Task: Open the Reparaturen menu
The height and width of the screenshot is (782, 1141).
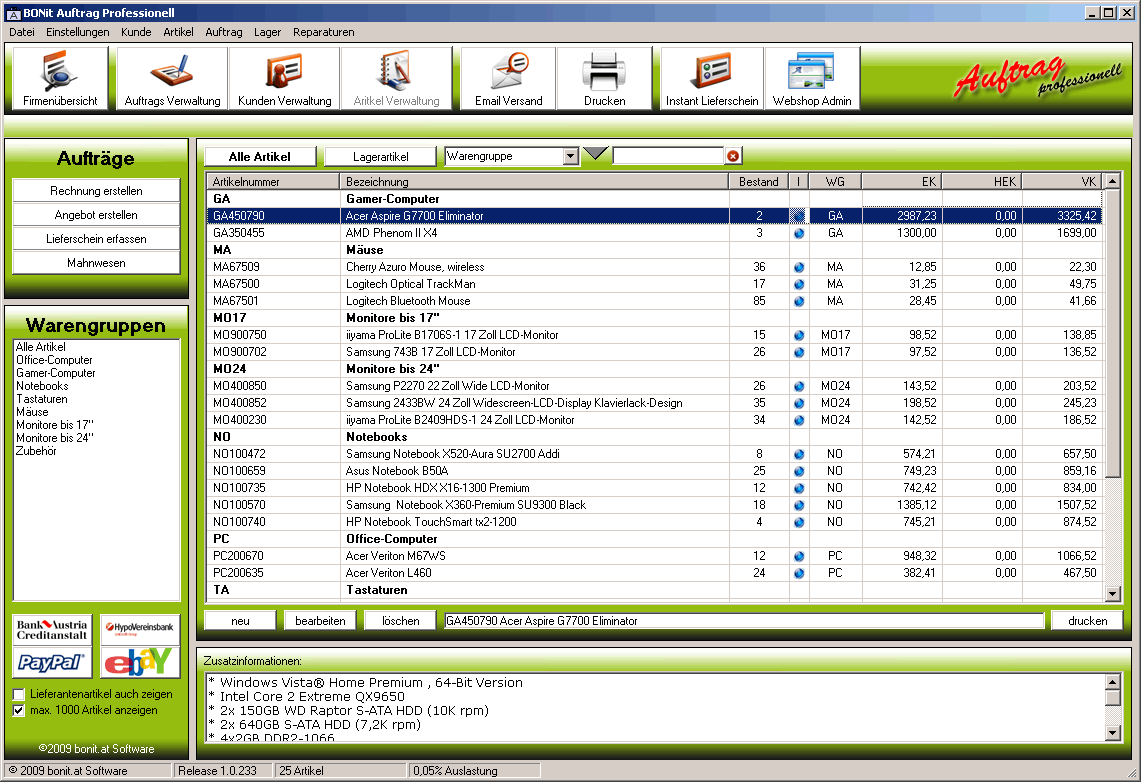Action: tap(324, 32)
